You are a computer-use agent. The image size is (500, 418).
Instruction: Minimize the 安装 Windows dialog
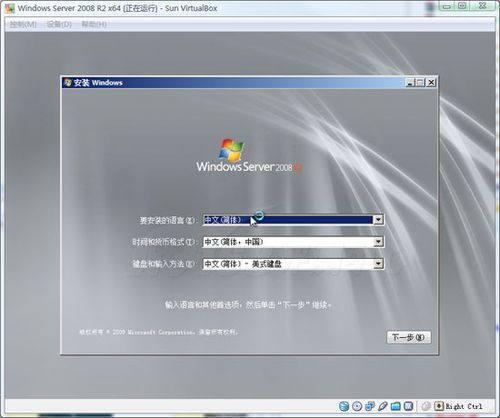pos(410,82)
